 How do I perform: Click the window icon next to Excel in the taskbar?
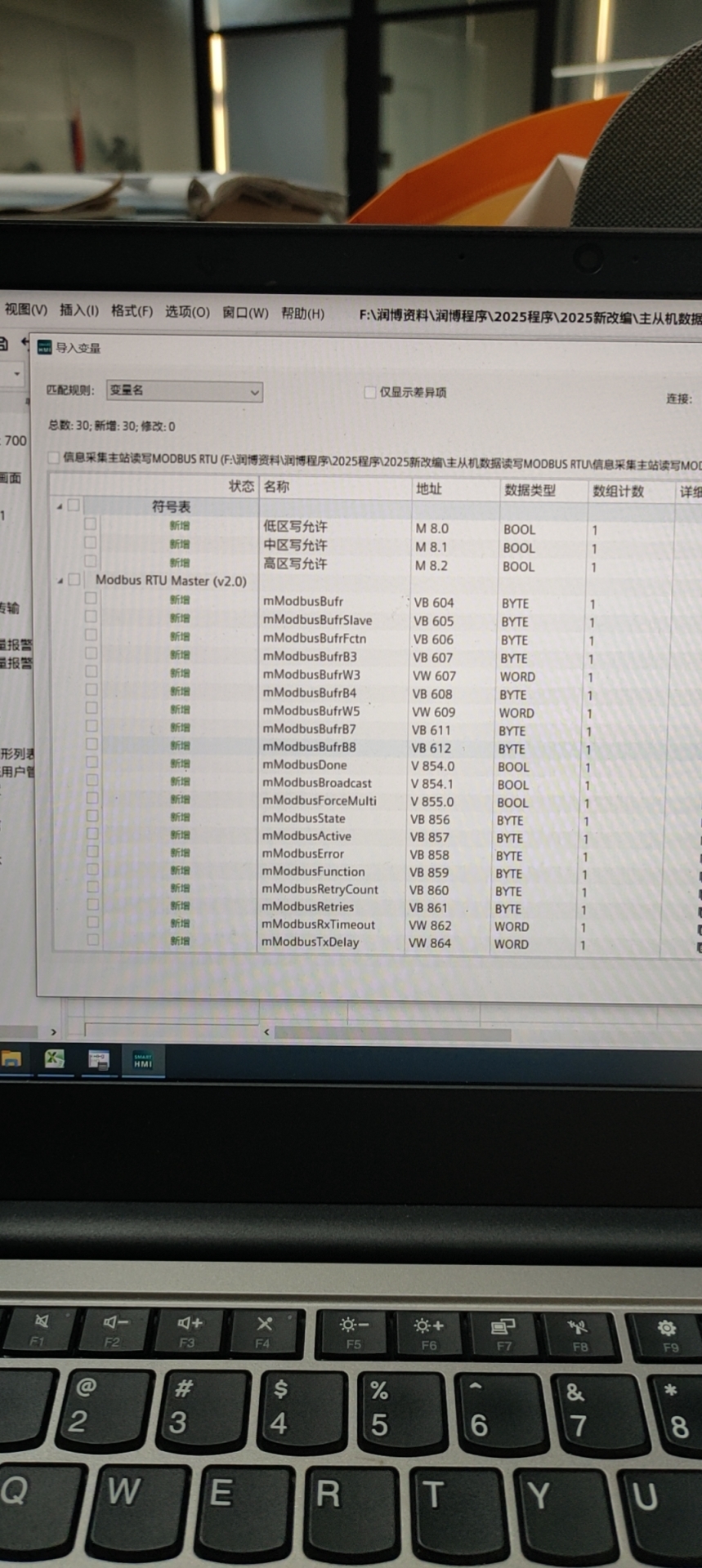tap(99, 1060)
